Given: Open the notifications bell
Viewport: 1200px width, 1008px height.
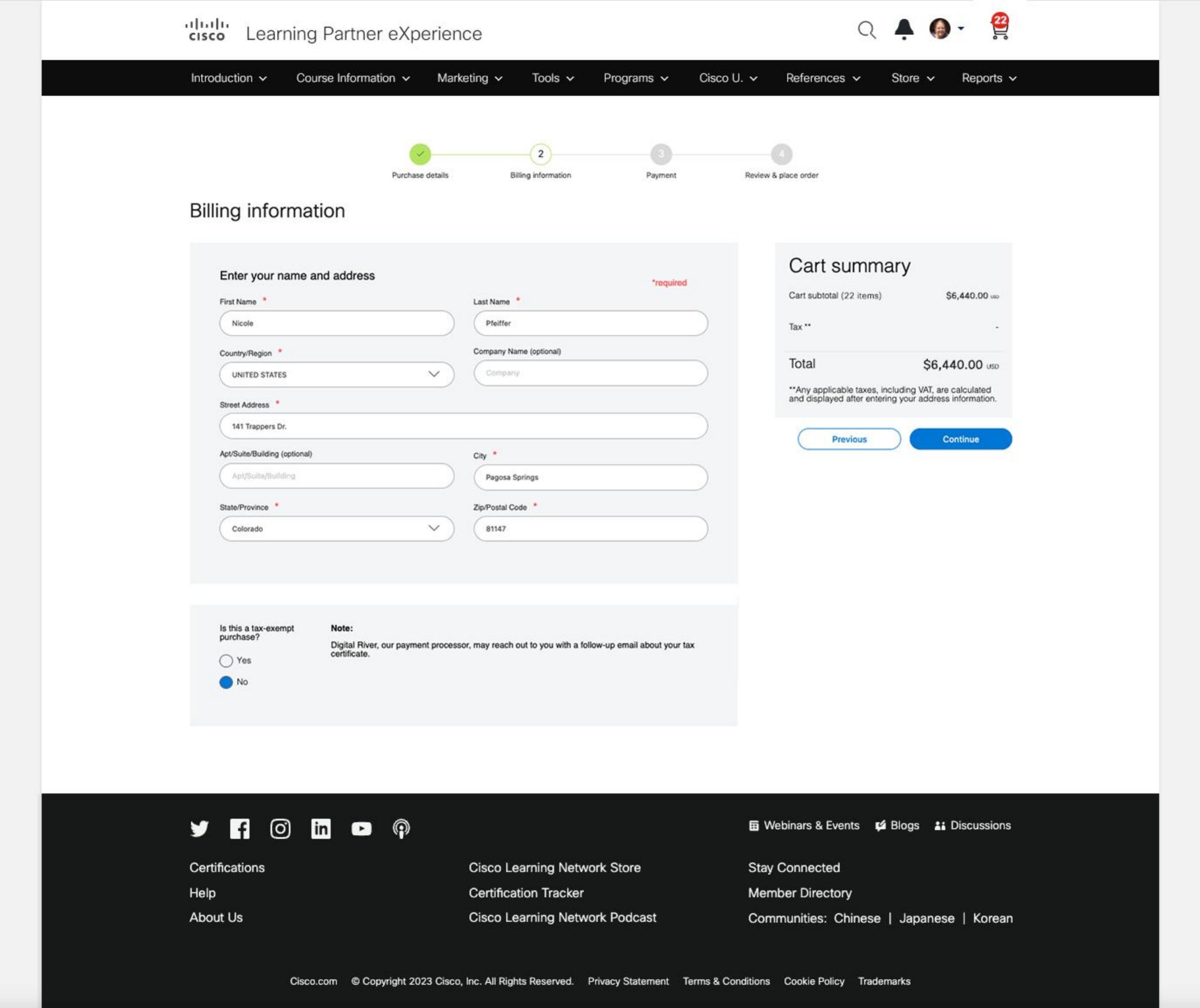Looking at the screenshot, I should point(904,29).
